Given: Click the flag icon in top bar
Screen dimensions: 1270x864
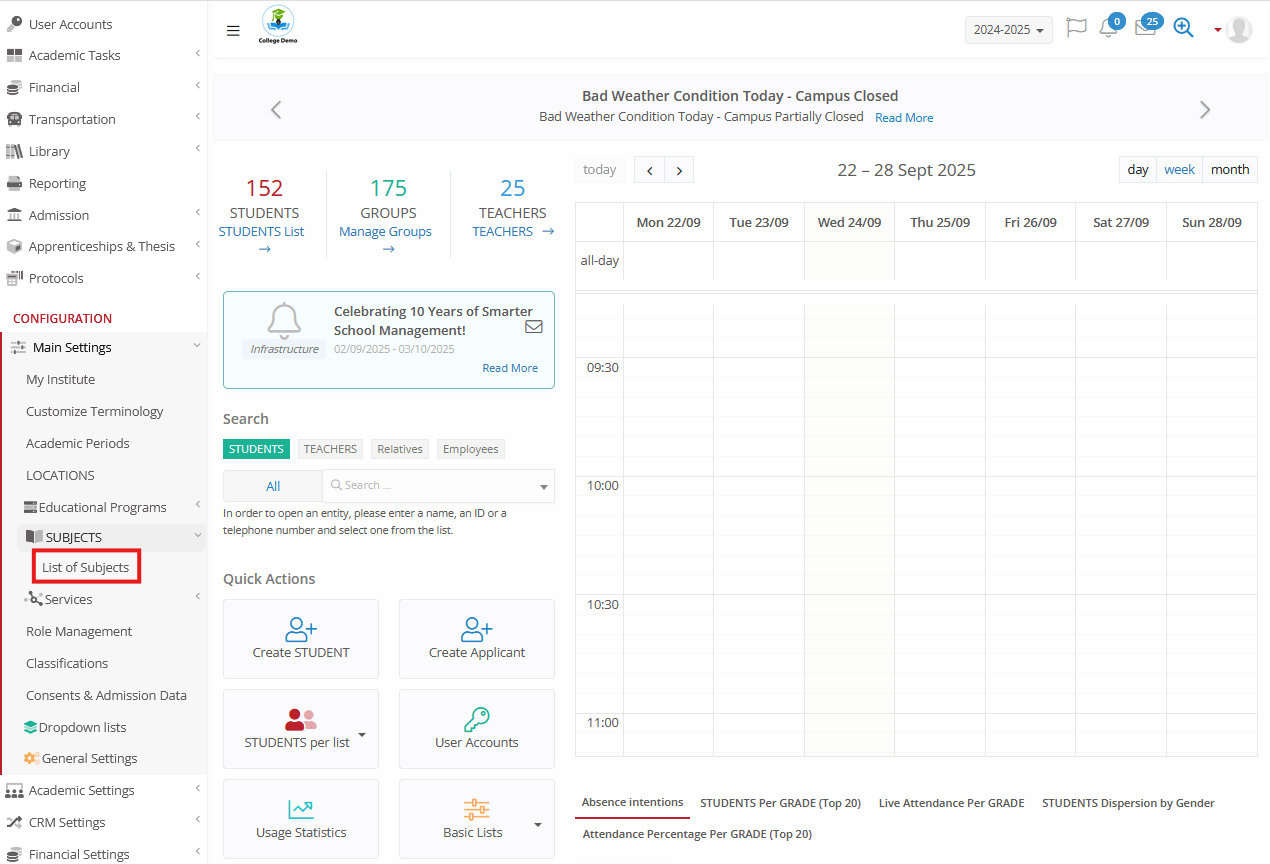Looking at the screenshot, I should [x=1076, y=29].
